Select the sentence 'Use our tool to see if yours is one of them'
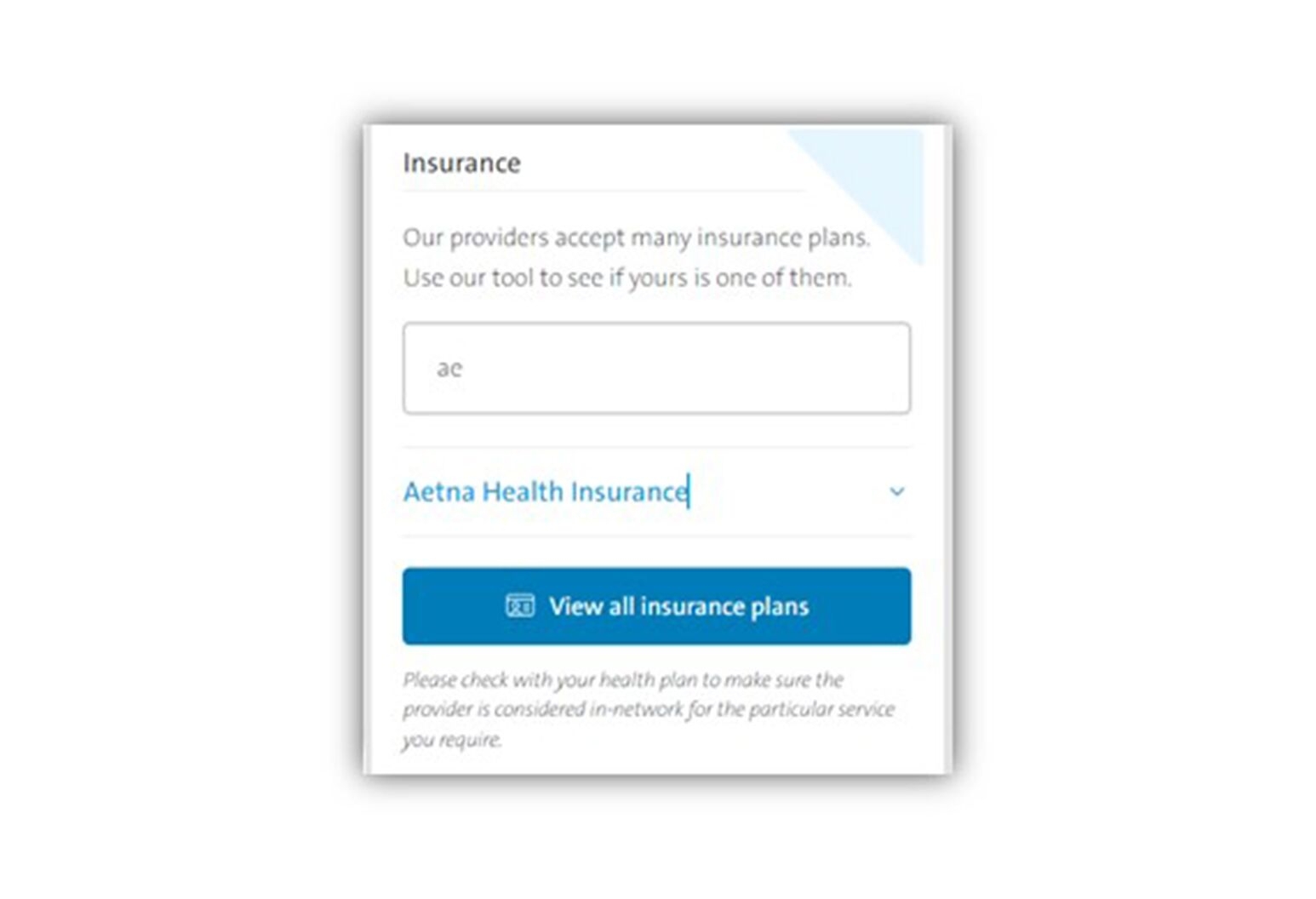 [x=630, y=277]
